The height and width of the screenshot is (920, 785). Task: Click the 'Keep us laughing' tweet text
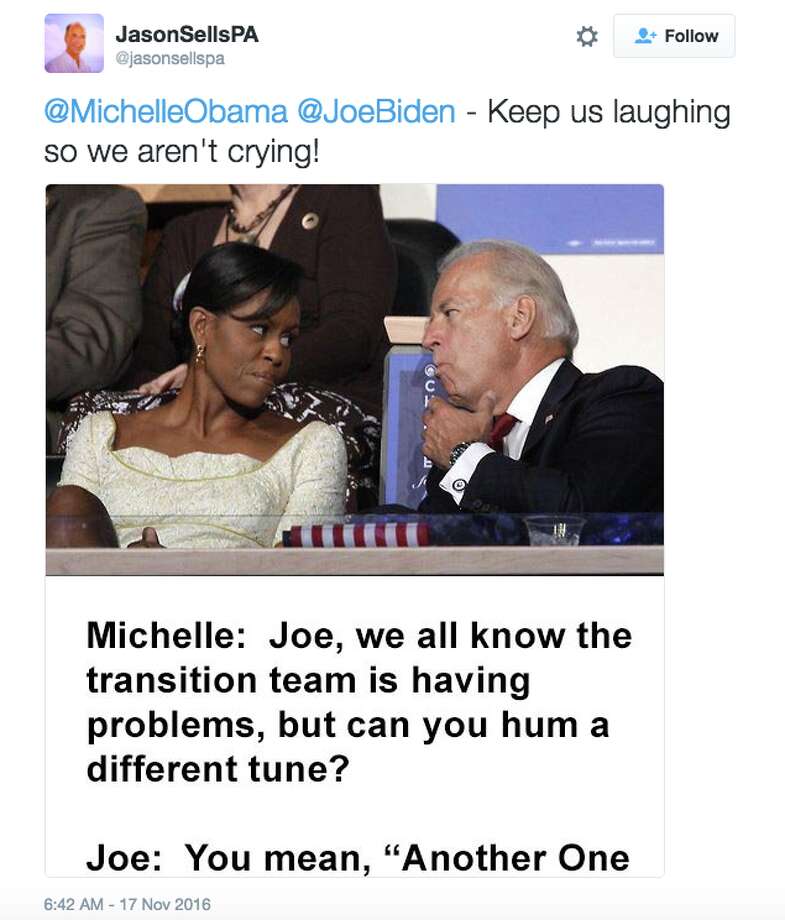point(600,114)
